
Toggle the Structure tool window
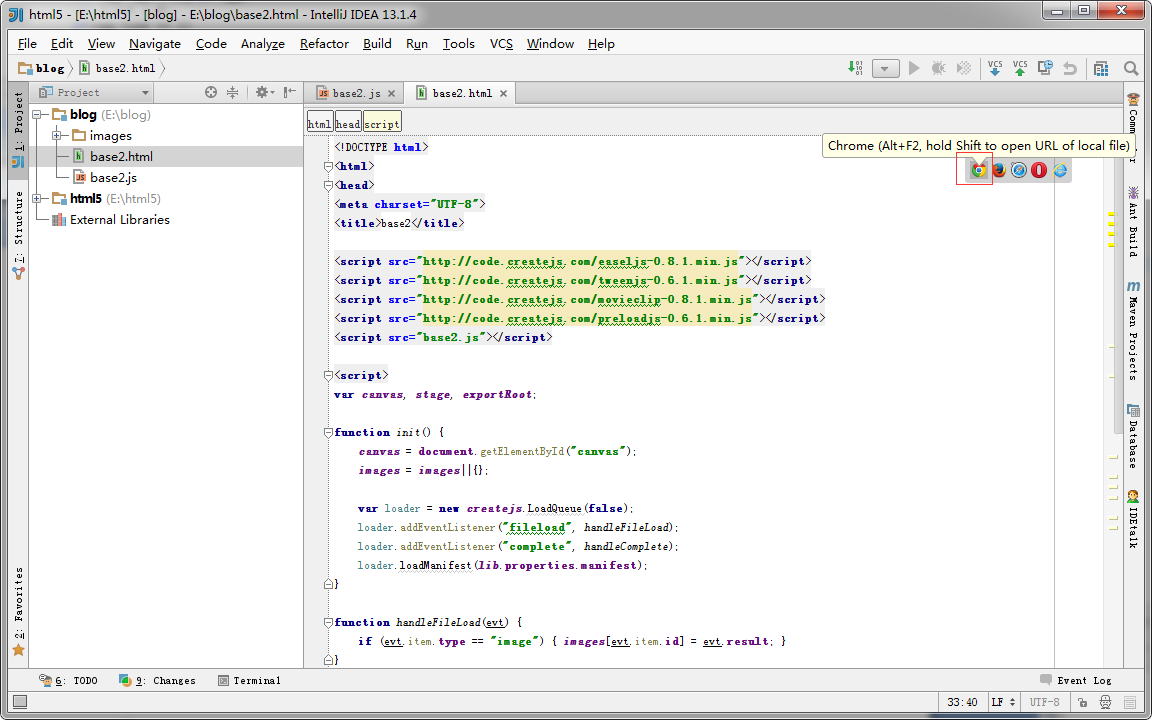pos(18,233)
